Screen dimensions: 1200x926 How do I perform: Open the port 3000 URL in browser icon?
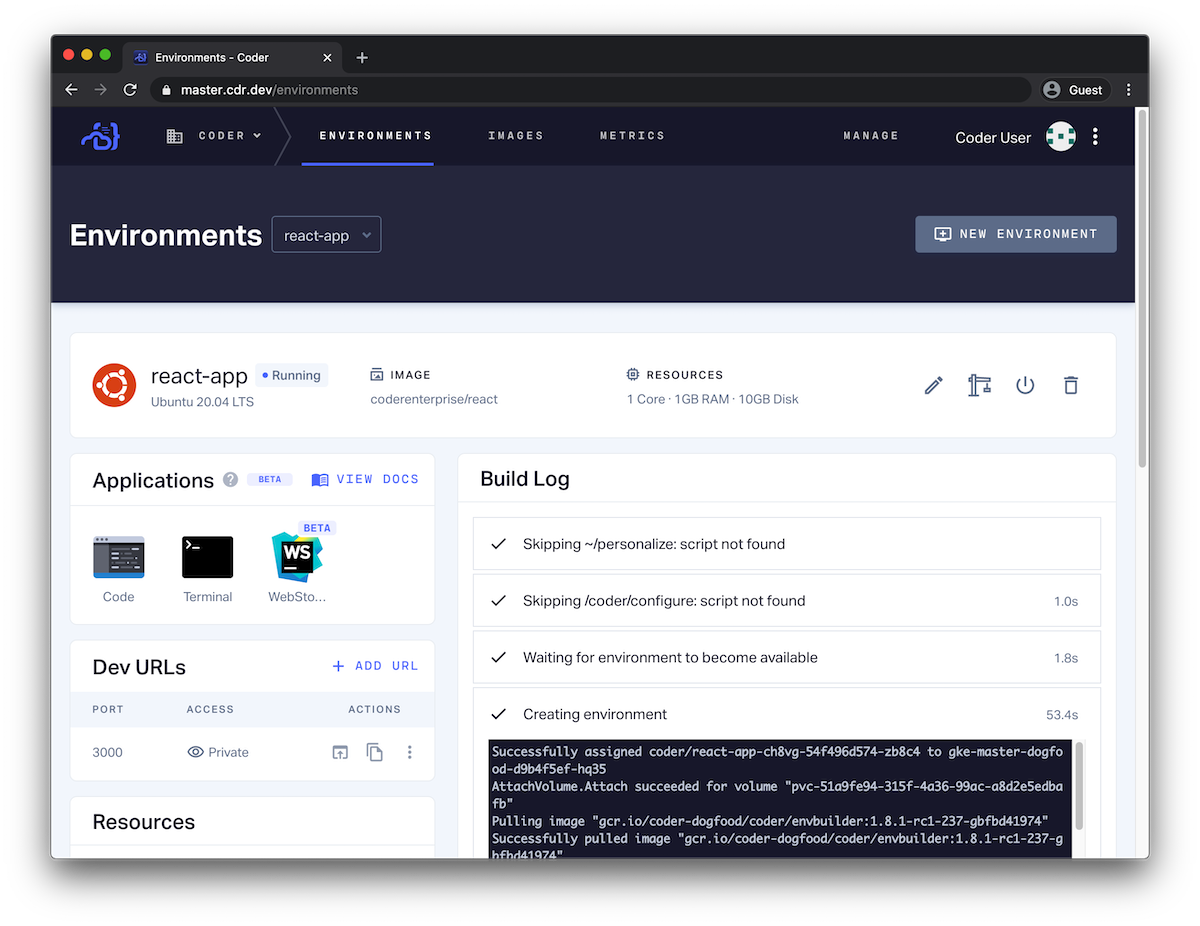click(340, 752)
